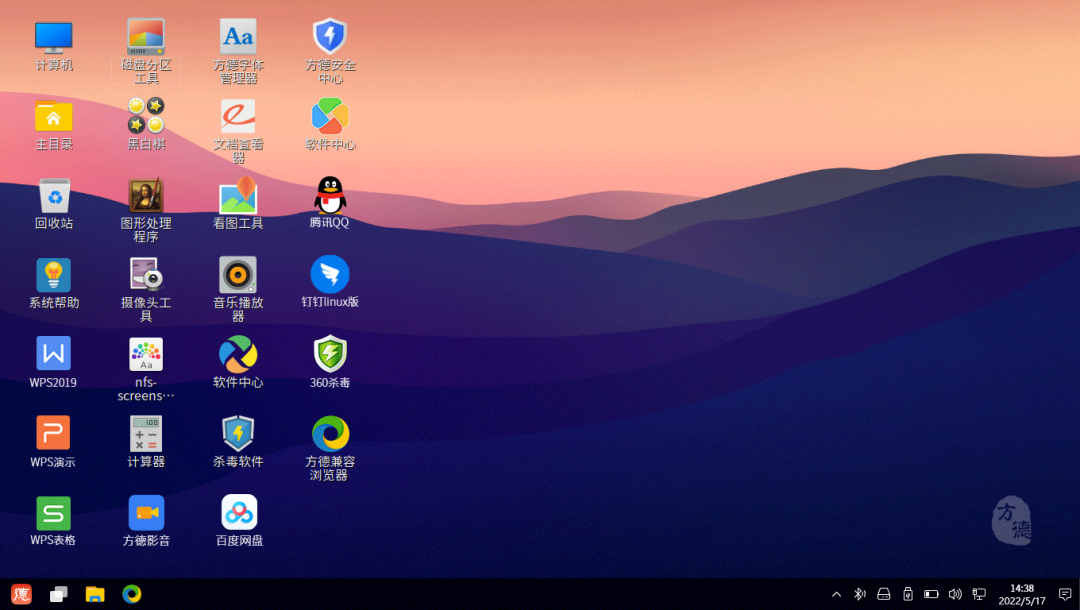
Task: Open the volume speaker tray icon
Action: [955, 594]
